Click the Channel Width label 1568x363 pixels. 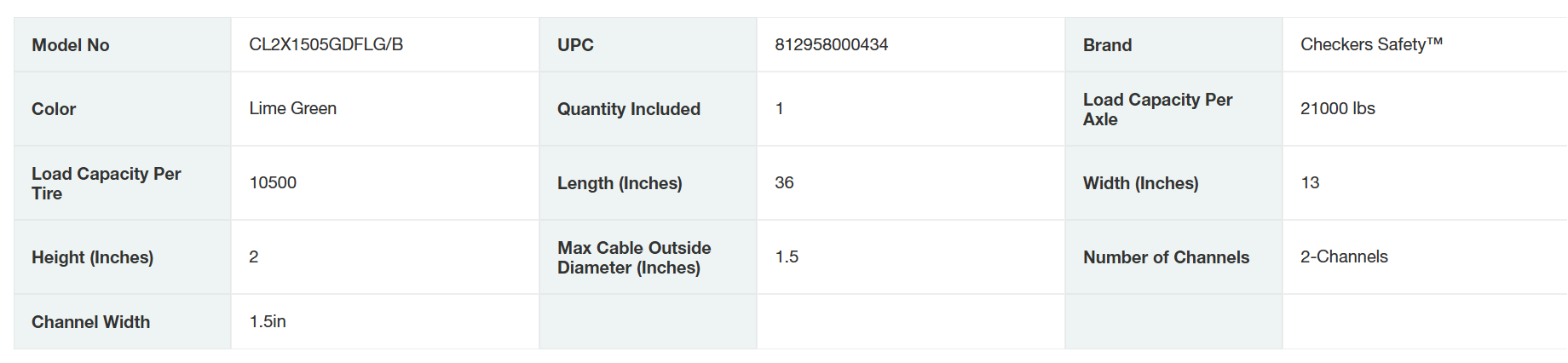point(90,322)
